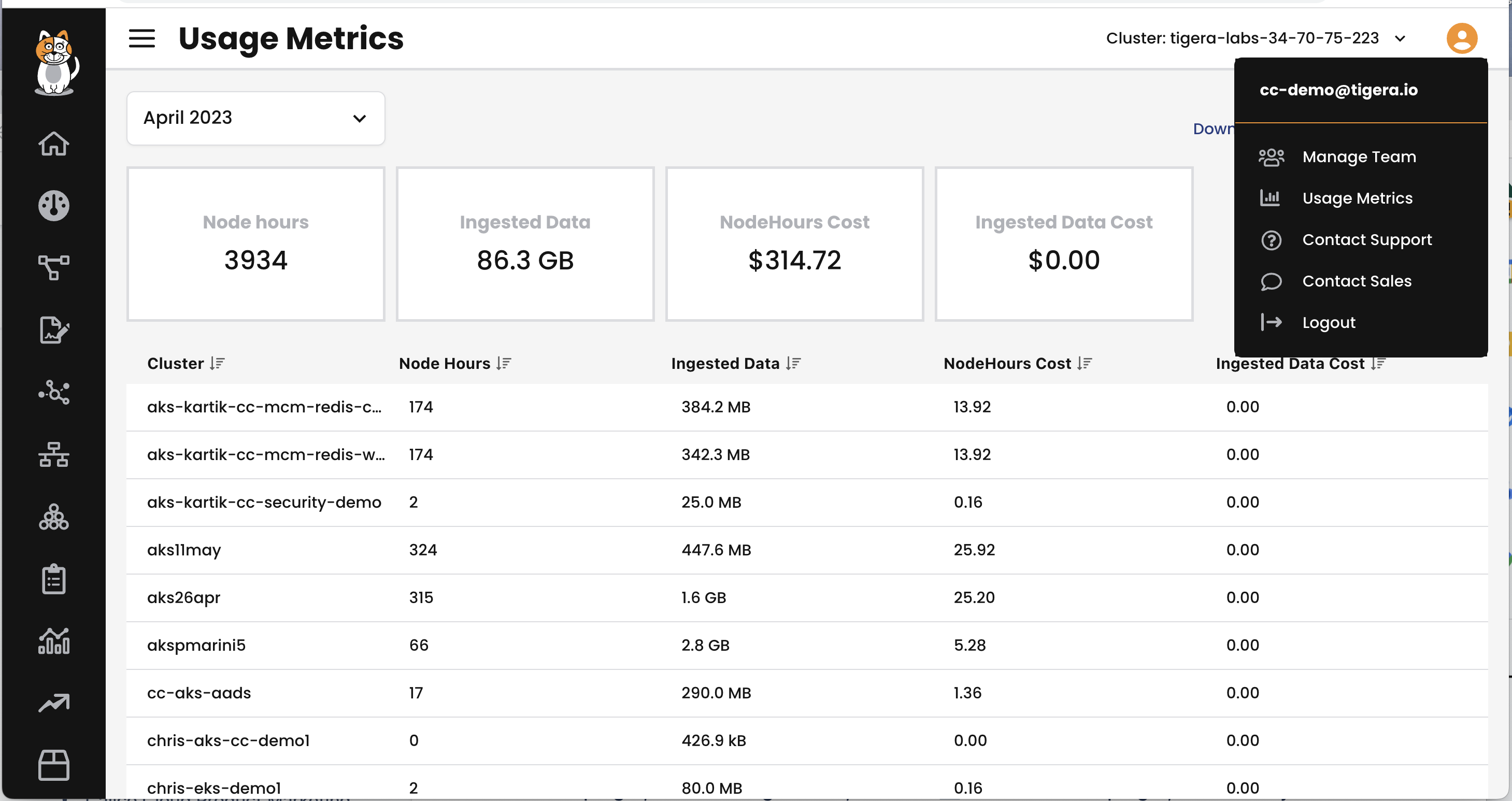The image size is (1512, 801).
Task: Click 25.0 MB ingested data value
Action: pos(711,503)
